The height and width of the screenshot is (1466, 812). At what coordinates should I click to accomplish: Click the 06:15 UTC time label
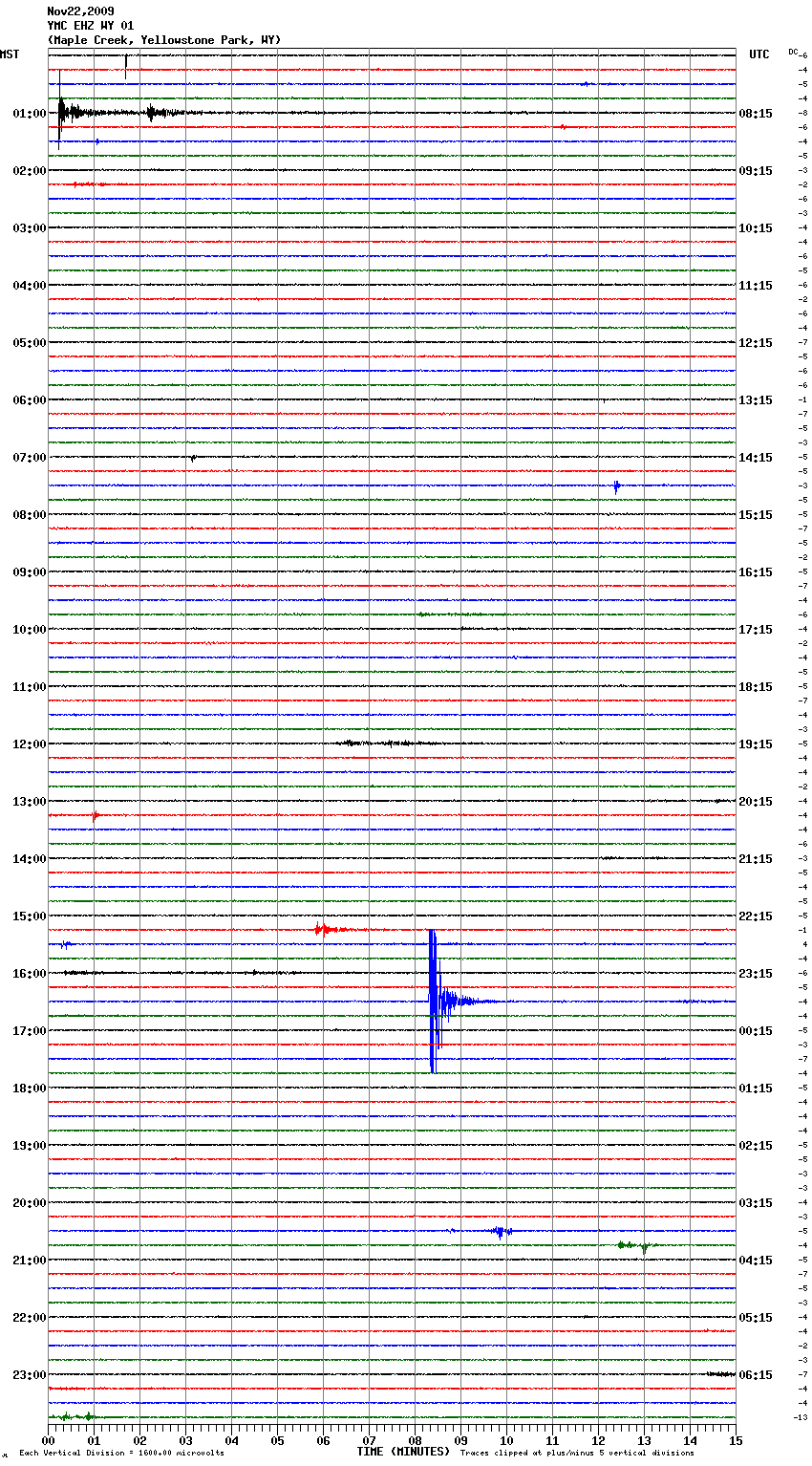(756, 1374)
